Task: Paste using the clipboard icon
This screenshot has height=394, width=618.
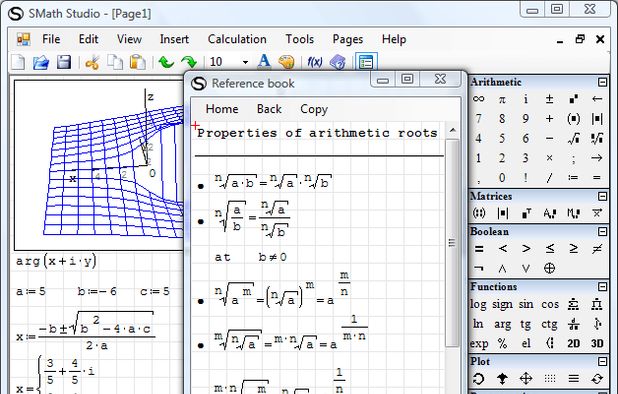Action: click(x=138, y=62)
